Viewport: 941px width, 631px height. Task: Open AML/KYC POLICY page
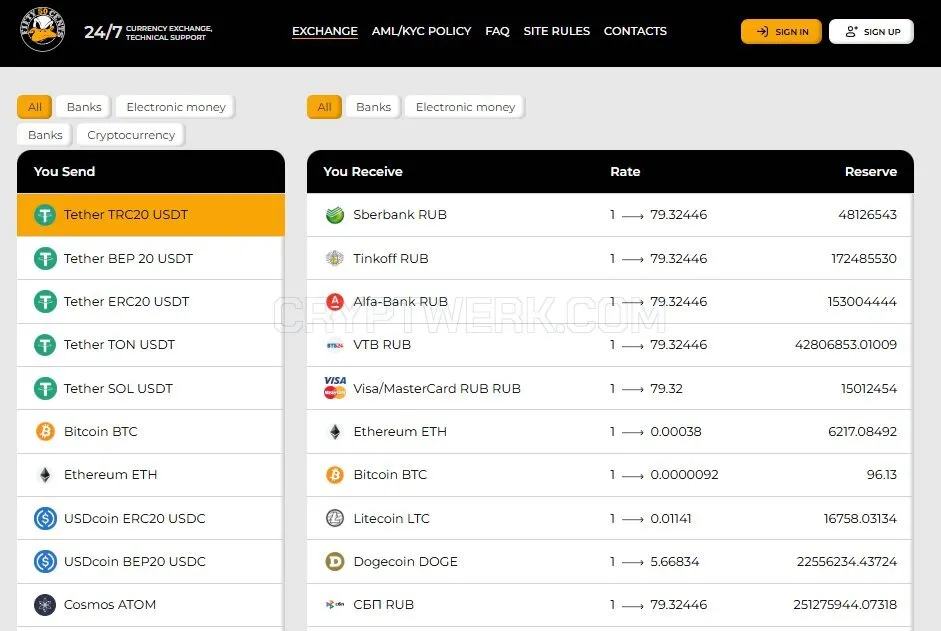point(421,31)
